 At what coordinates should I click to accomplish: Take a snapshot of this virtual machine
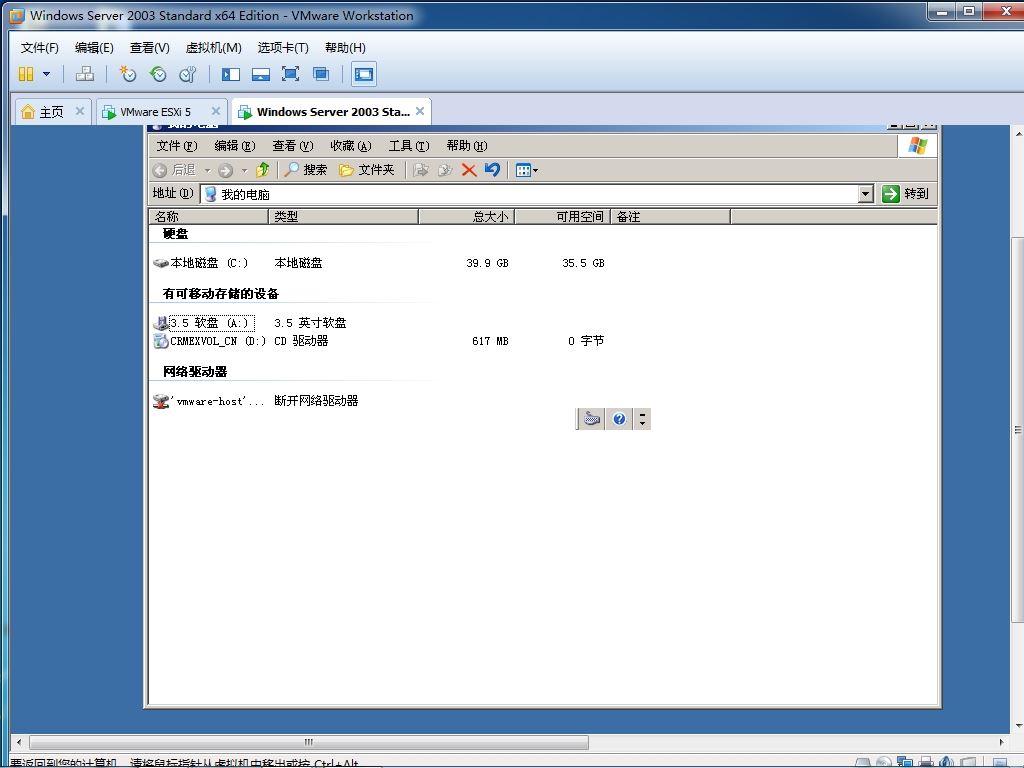pyautogui.click(x=127, y=74)
